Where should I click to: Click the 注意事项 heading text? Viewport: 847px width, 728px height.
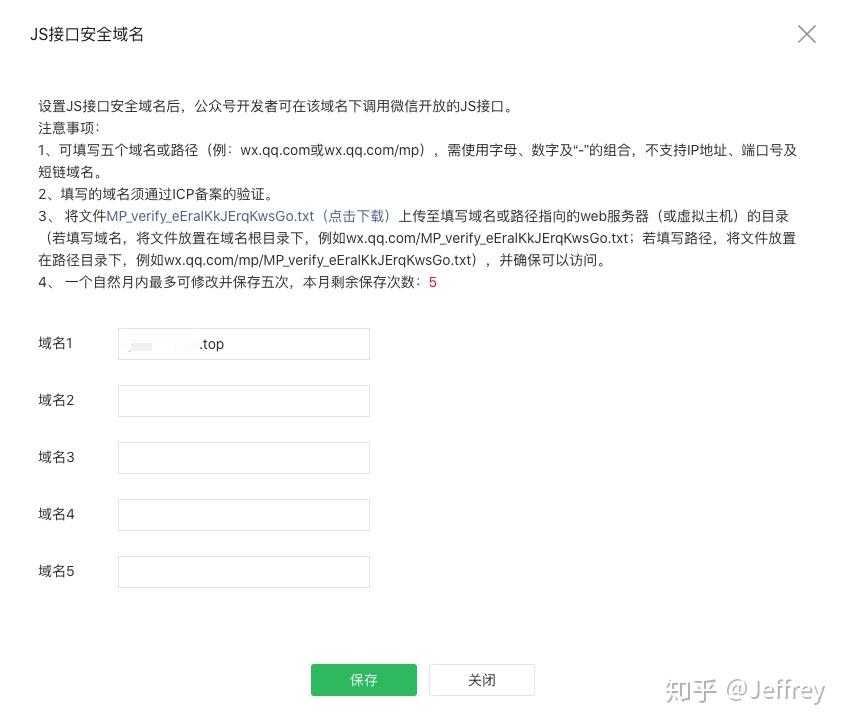point(69,128)
